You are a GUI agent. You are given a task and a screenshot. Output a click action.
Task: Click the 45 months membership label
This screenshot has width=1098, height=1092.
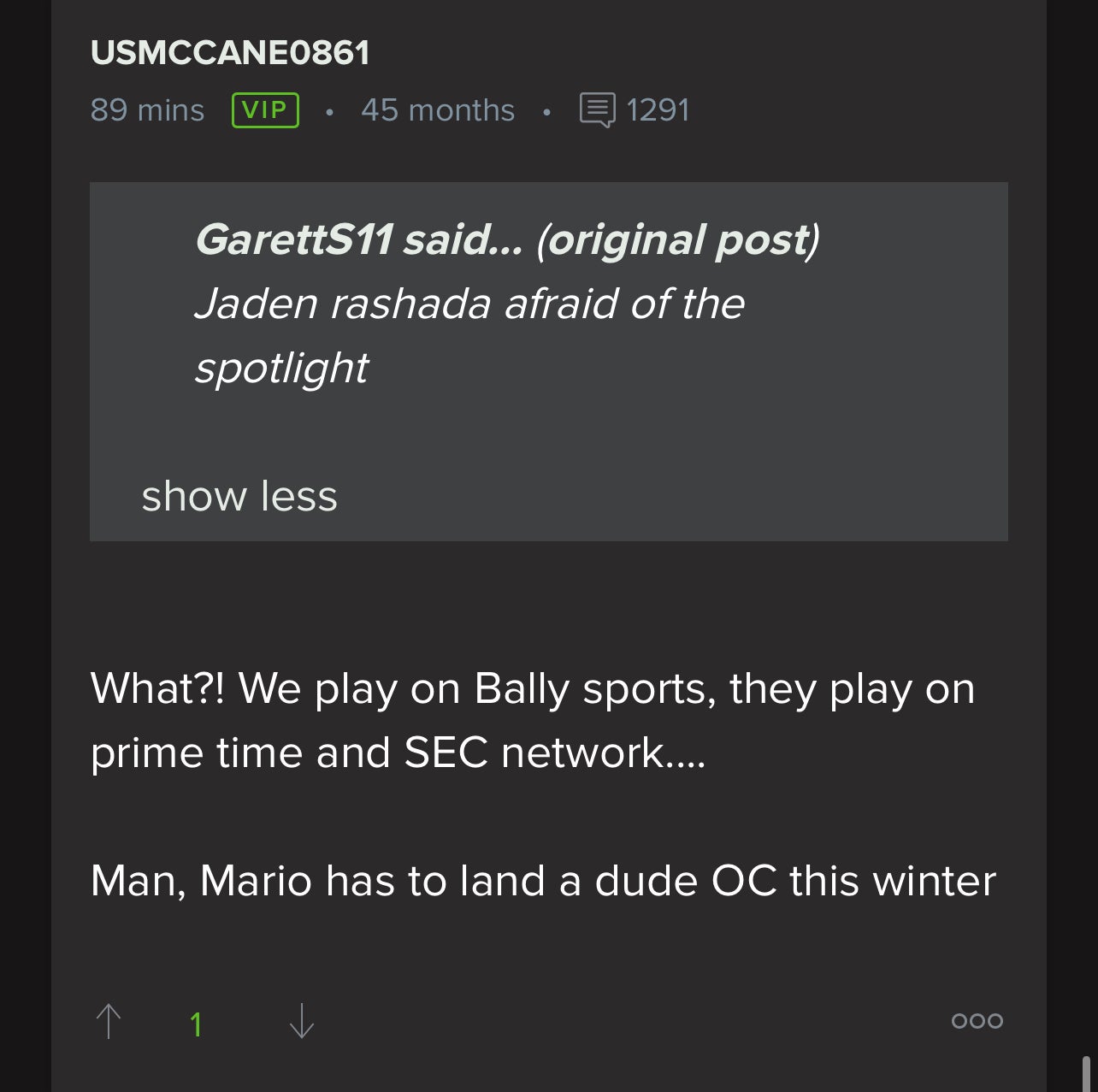click(438, 110)
